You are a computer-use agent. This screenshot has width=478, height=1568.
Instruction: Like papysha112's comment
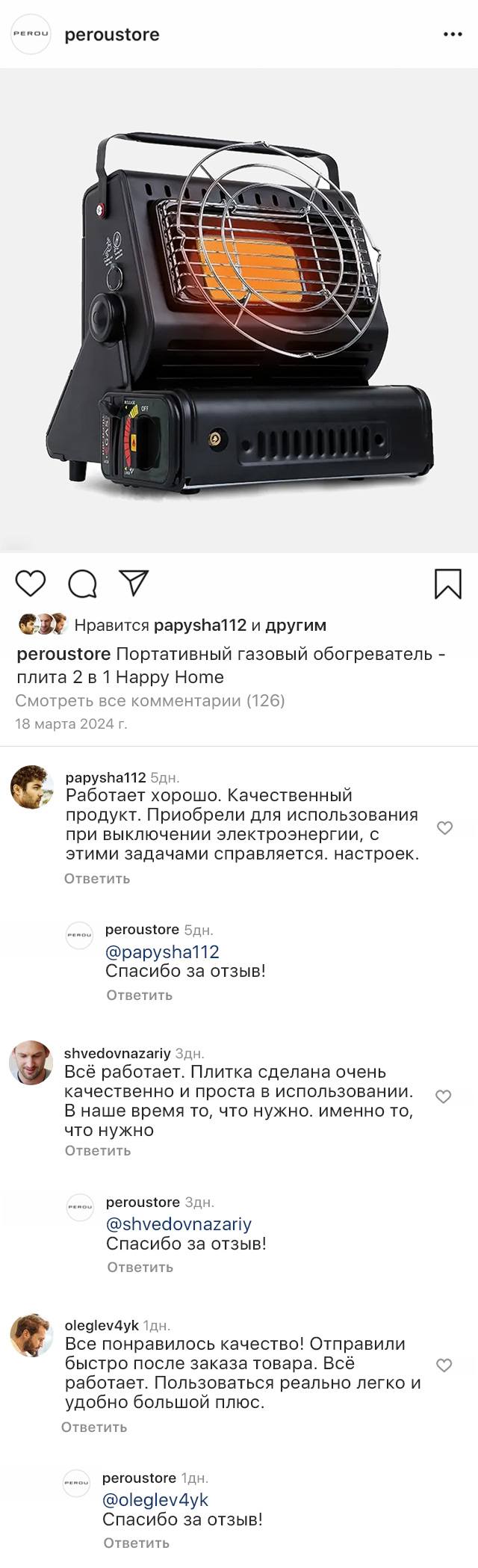click(x=444, y=828)
